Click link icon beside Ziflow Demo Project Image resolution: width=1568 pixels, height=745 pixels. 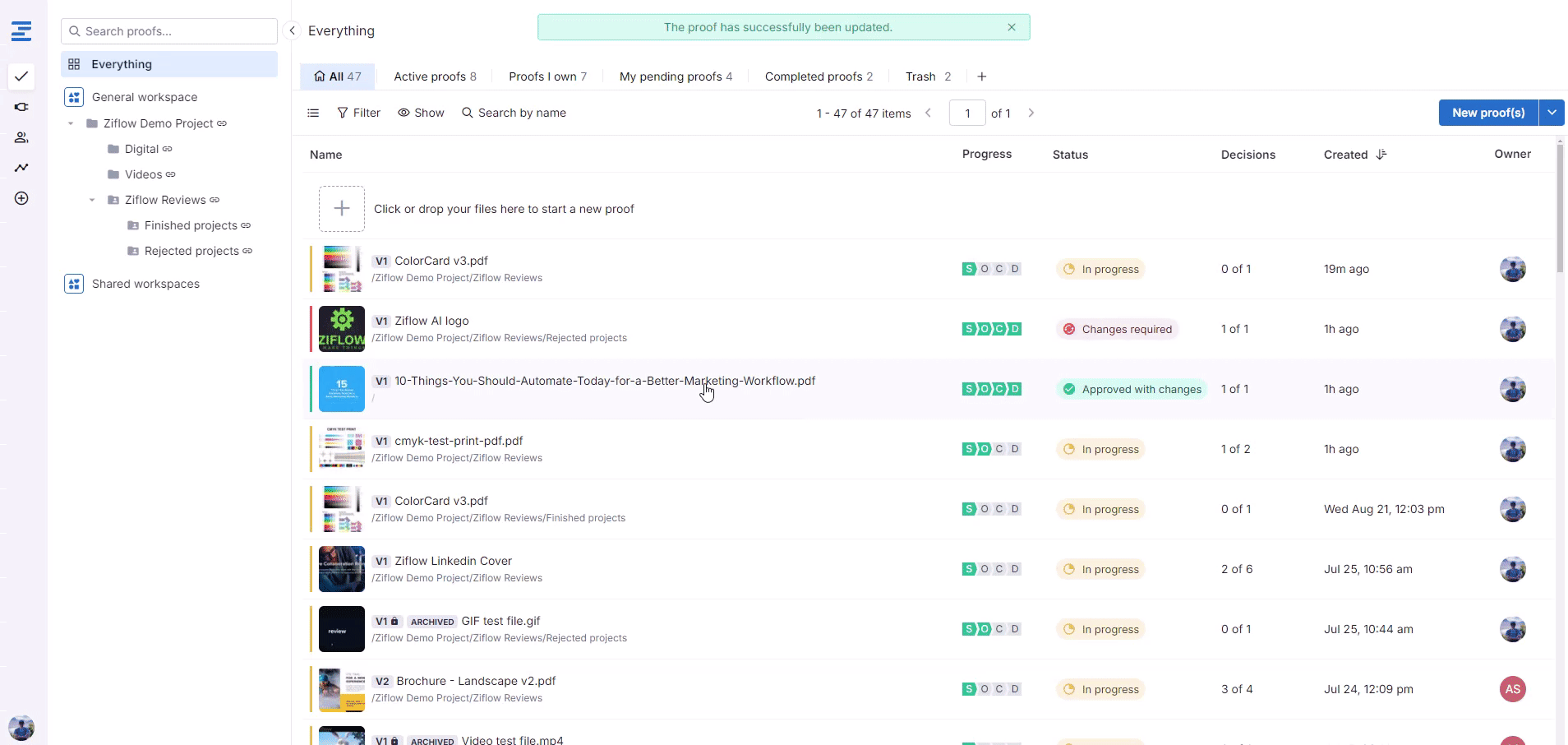click(222, 123)
